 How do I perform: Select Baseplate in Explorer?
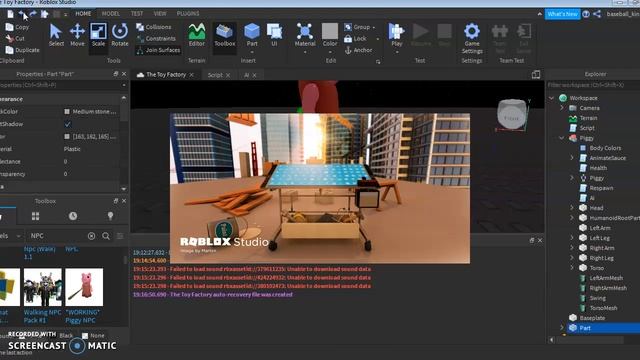592,318
